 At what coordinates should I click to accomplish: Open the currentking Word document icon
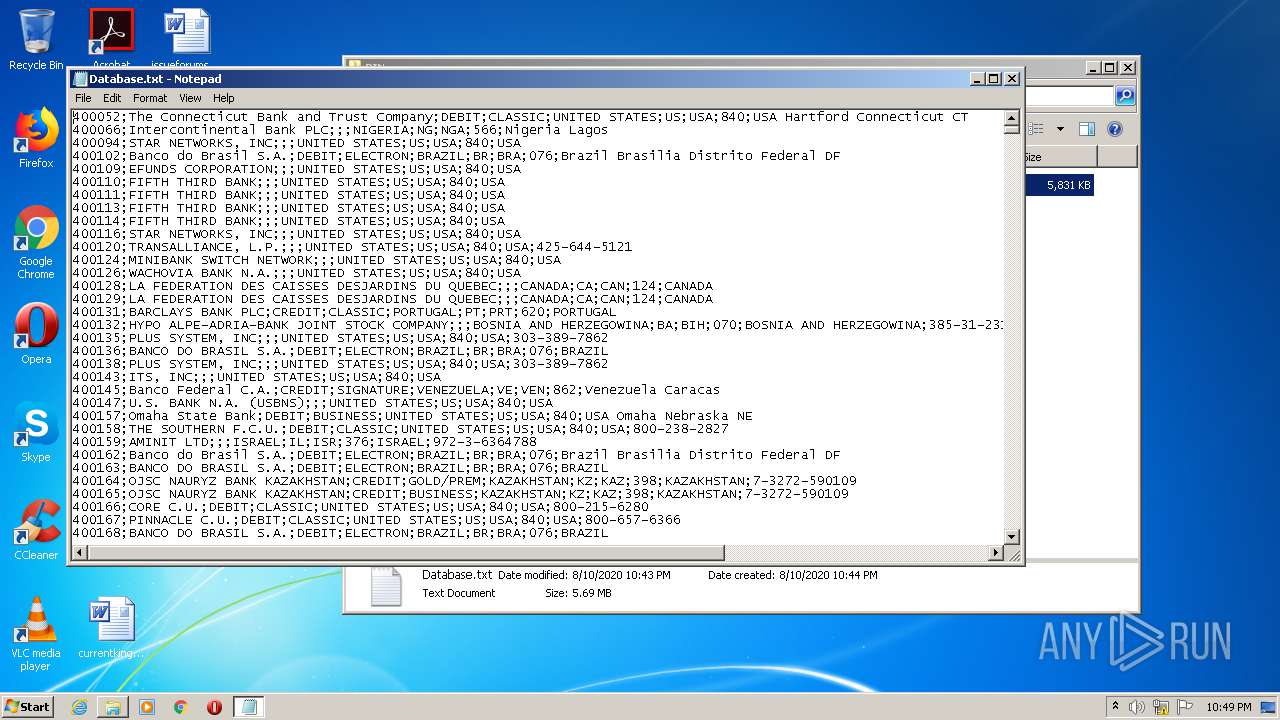coord(111,628)
